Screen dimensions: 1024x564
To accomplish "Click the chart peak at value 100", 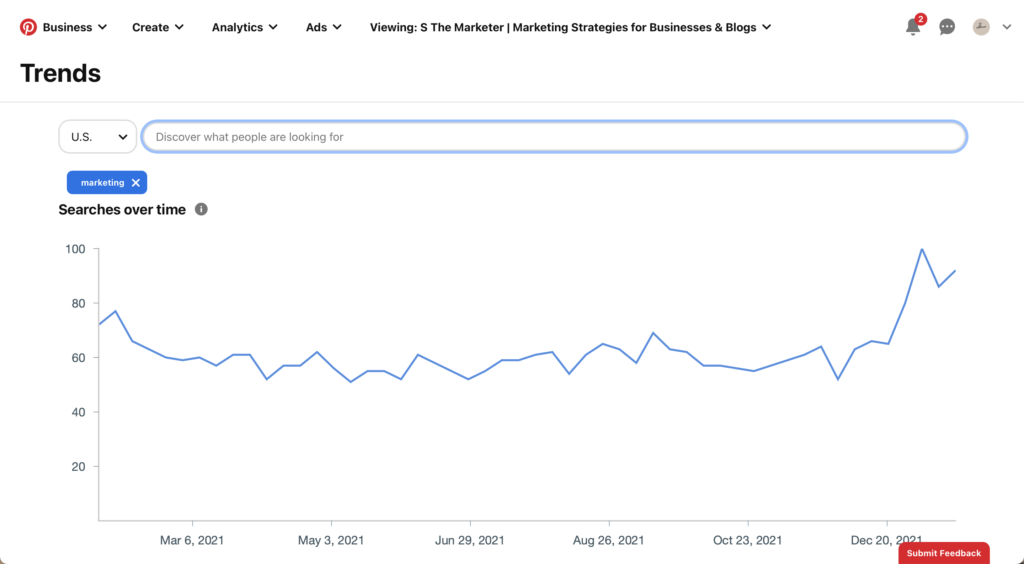I will coord(921,249).
